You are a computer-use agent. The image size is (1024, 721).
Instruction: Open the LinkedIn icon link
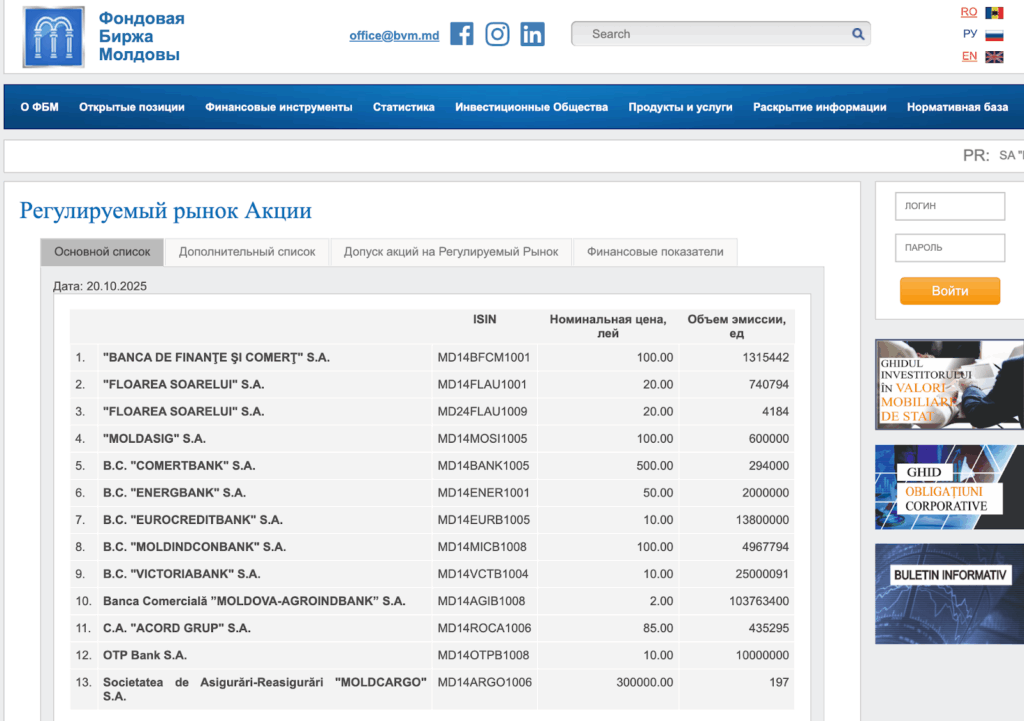[x=533, y=34]
